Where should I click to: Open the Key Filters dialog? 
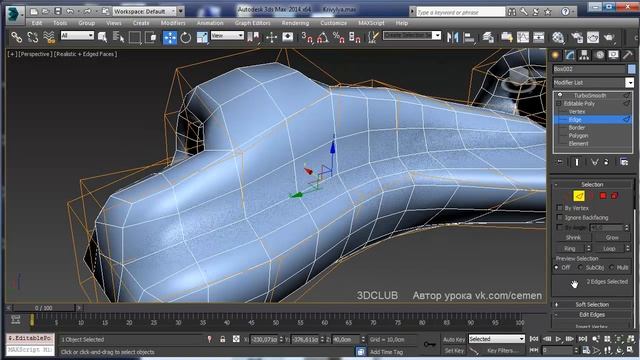502,351
